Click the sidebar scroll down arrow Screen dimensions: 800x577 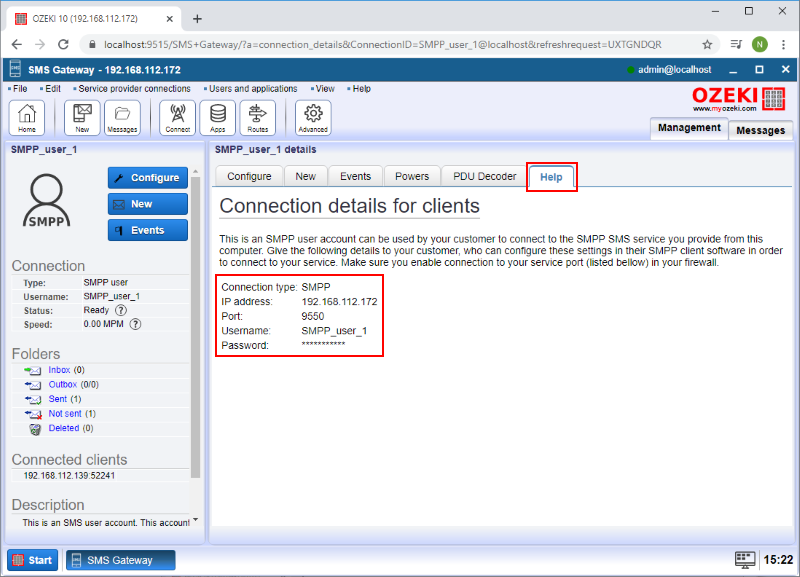click(x=195, y=520)
